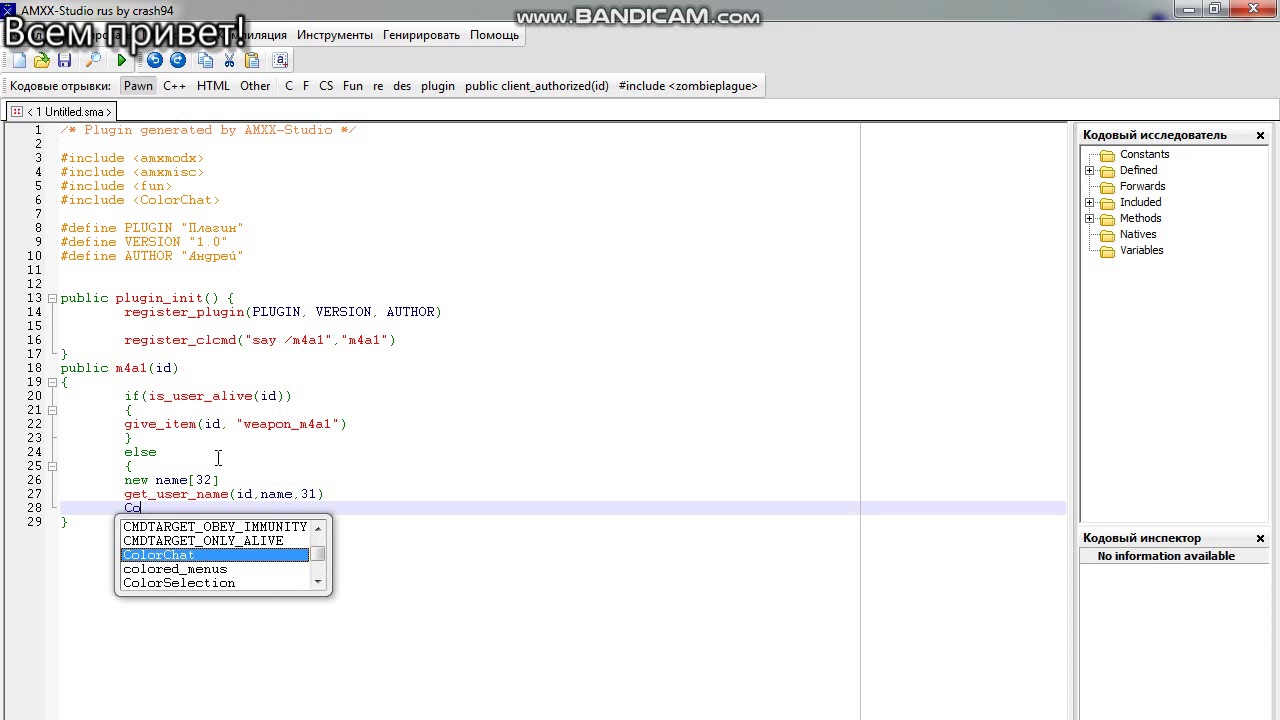Choose CMDTARGET_ONLY_ALIVE from autocomplete
The height and width of the screenshot is (720, 1280).
pyautogui.click(x=215, y=541)
